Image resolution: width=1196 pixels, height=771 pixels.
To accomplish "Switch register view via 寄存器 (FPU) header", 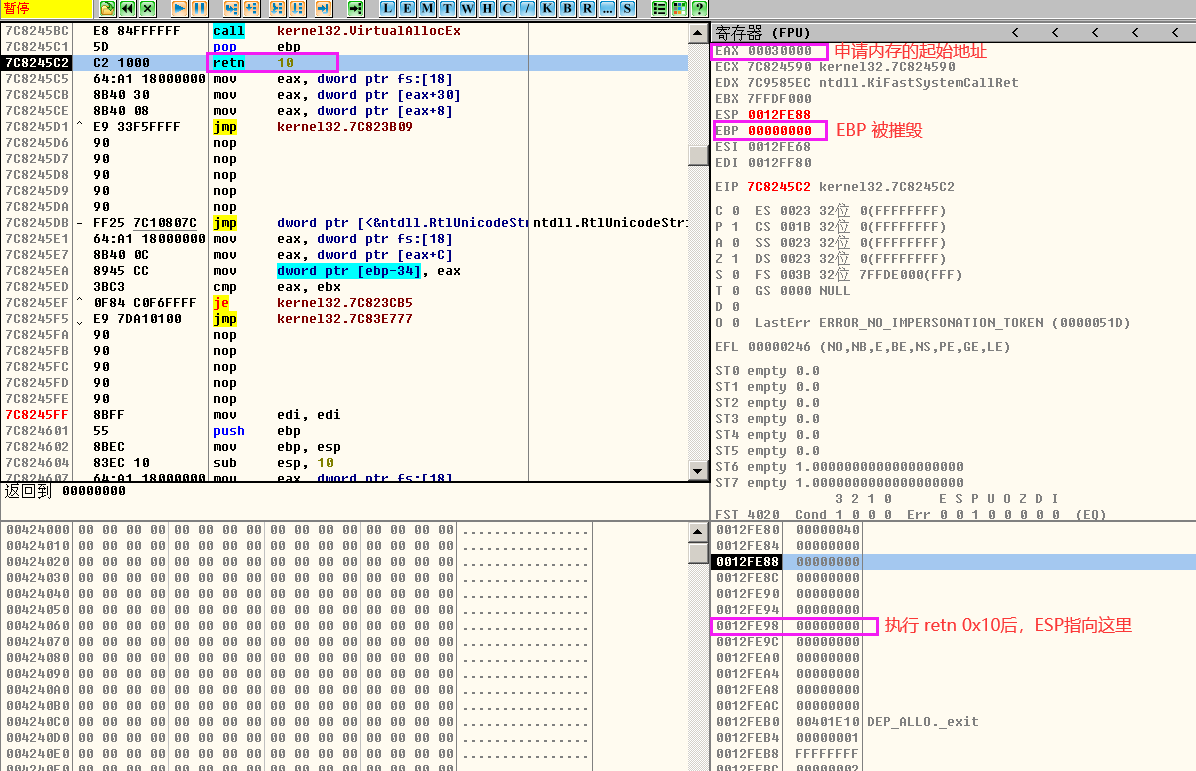I will [x=752, y=32].
